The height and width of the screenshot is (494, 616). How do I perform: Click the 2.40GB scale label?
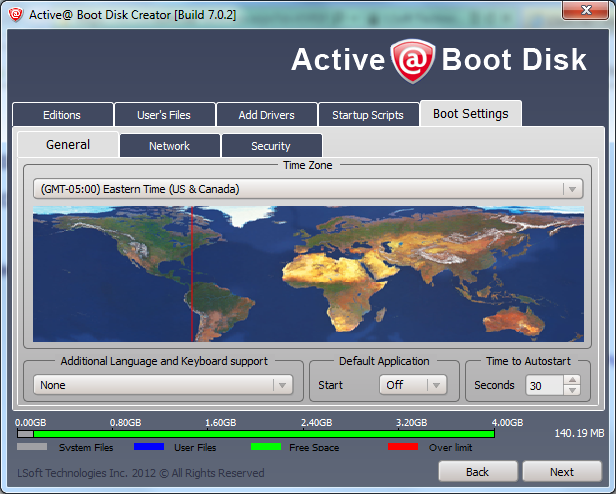316,422
